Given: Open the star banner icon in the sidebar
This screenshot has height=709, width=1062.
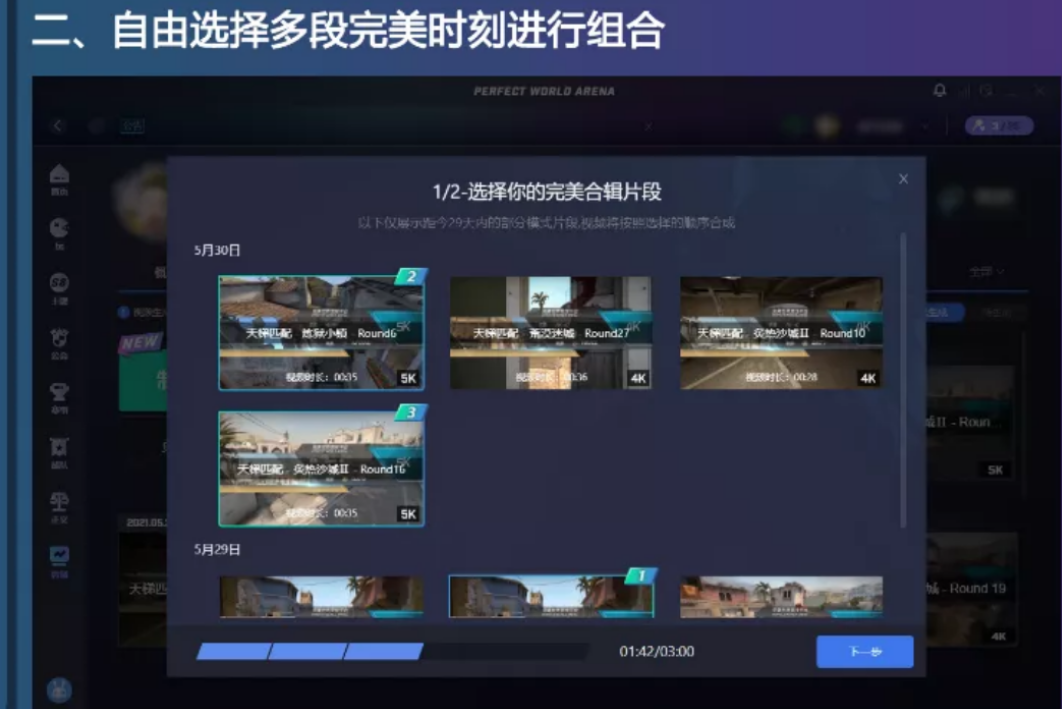Looking at the screenshot, I should pyautogui.click(x=60, y=447).
